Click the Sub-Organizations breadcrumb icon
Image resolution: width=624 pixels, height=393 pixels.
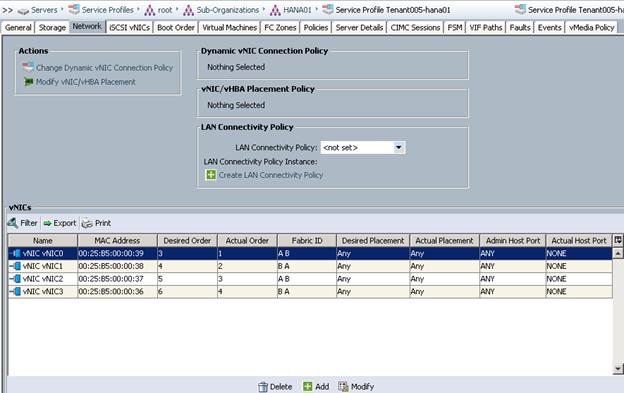click(x=188, y=10)
